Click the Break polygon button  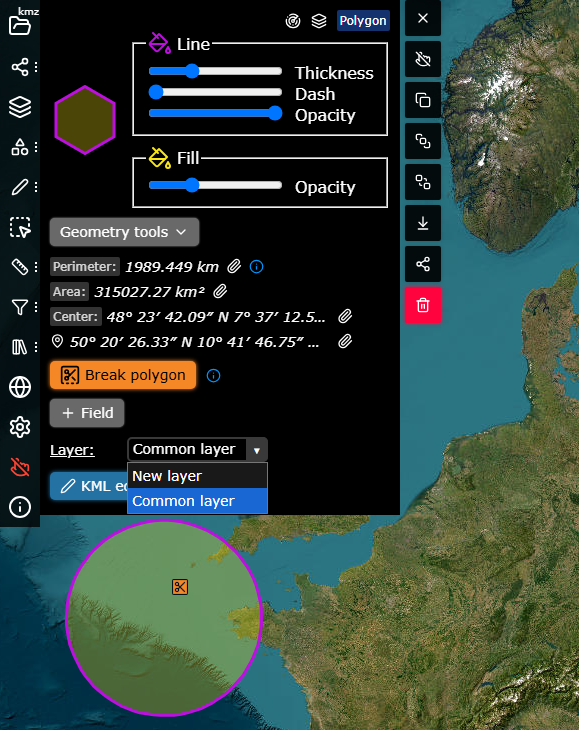123,375
